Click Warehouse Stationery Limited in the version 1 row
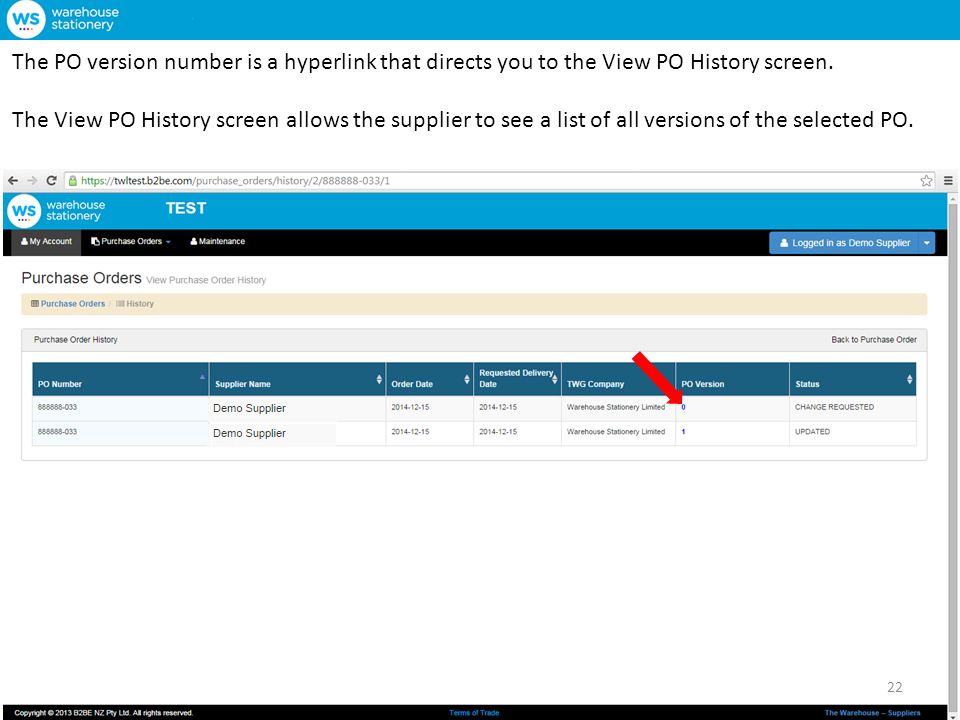960x720 pixels. (x=615, y=432)
